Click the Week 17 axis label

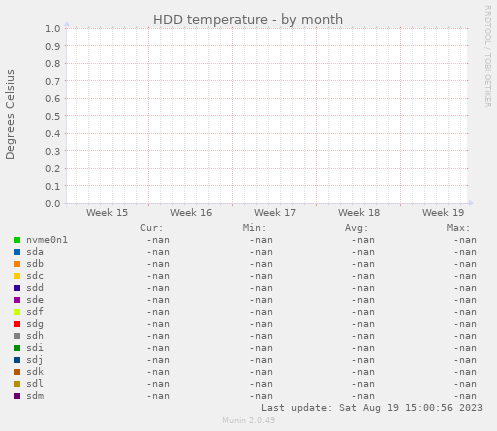point(275,213)
